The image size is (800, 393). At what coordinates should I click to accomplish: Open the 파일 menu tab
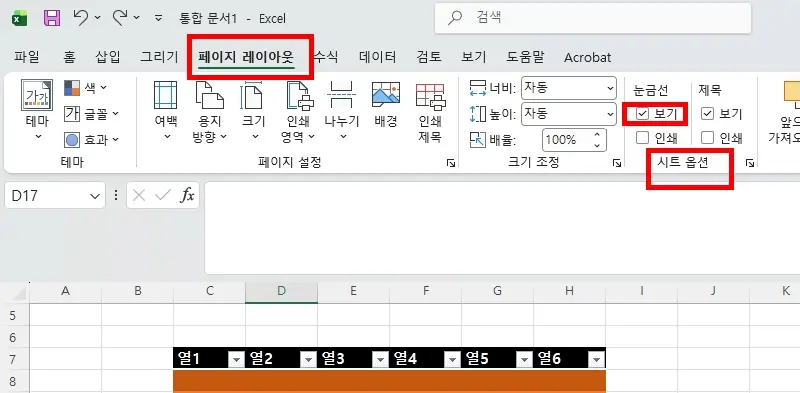pos(27,57)
